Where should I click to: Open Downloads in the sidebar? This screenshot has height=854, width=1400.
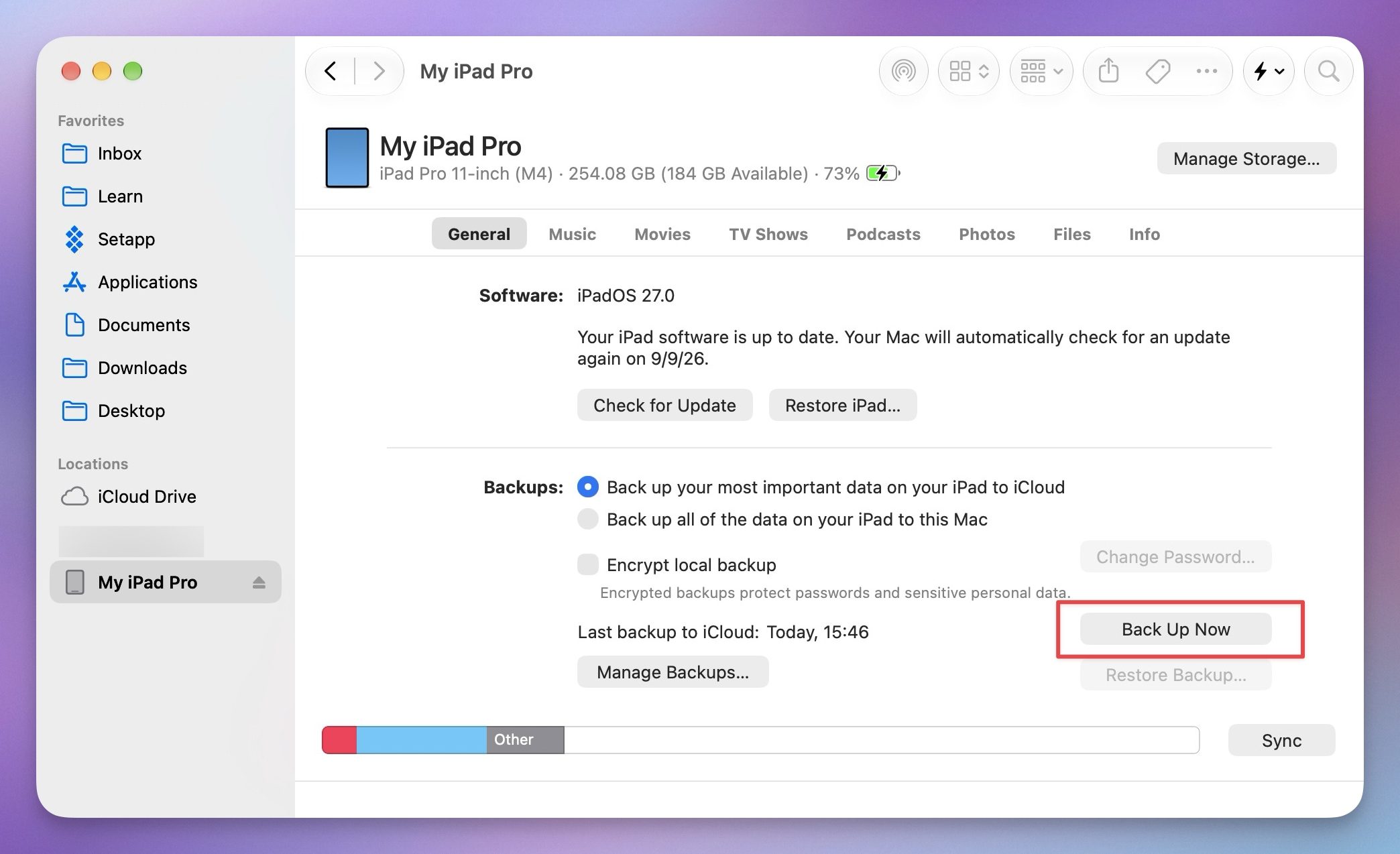pyautogui.click(x=166, y=368)
